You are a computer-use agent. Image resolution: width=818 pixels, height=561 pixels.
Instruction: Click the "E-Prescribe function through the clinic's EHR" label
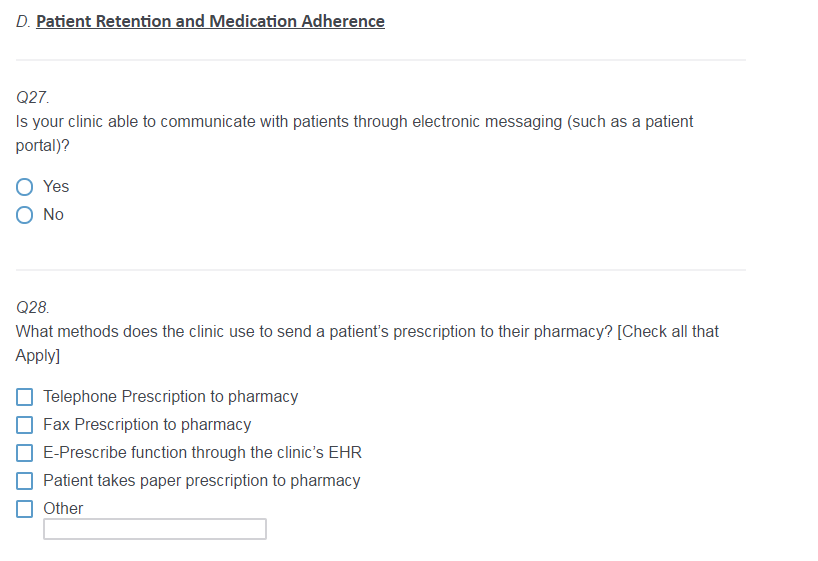202,453
